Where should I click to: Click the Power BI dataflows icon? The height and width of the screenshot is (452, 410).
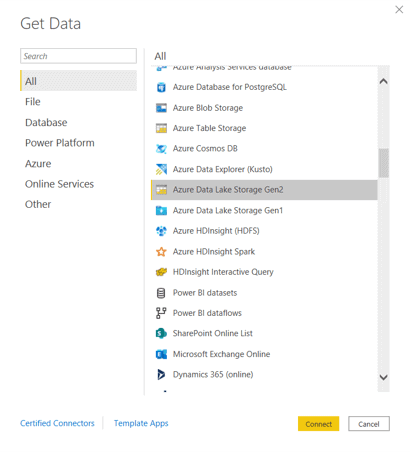tap(161, 313)
